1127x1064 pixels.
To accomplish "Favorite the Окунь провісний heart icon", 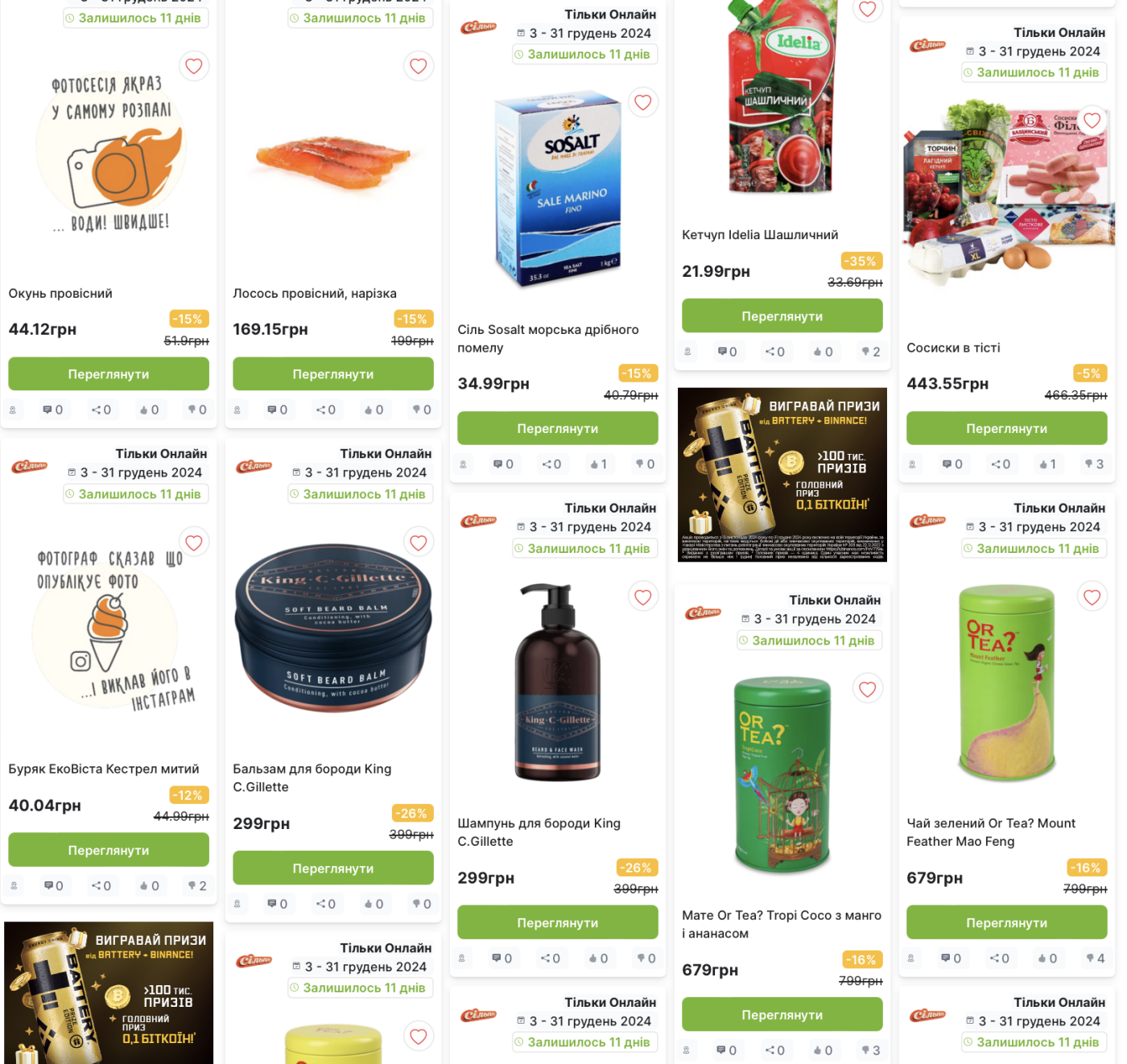I will pyautogui.click(x=194, y=66).
